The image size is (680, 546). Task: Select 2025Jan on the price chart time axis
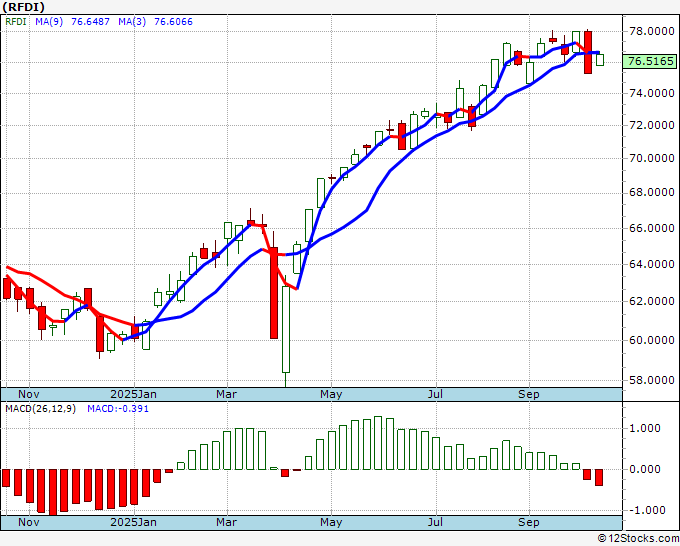[134, 394]
